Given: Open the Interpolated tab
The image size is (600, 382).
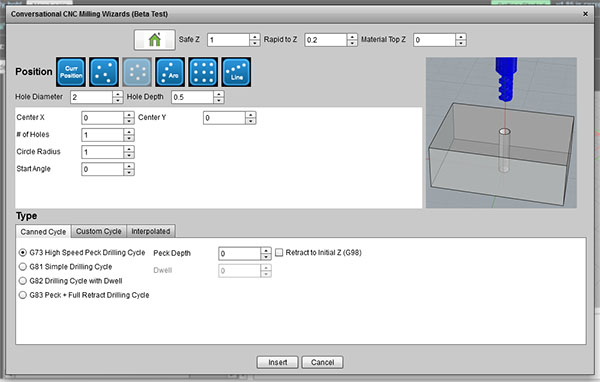Looking at the screenshot, I should [x=151, y=231].
